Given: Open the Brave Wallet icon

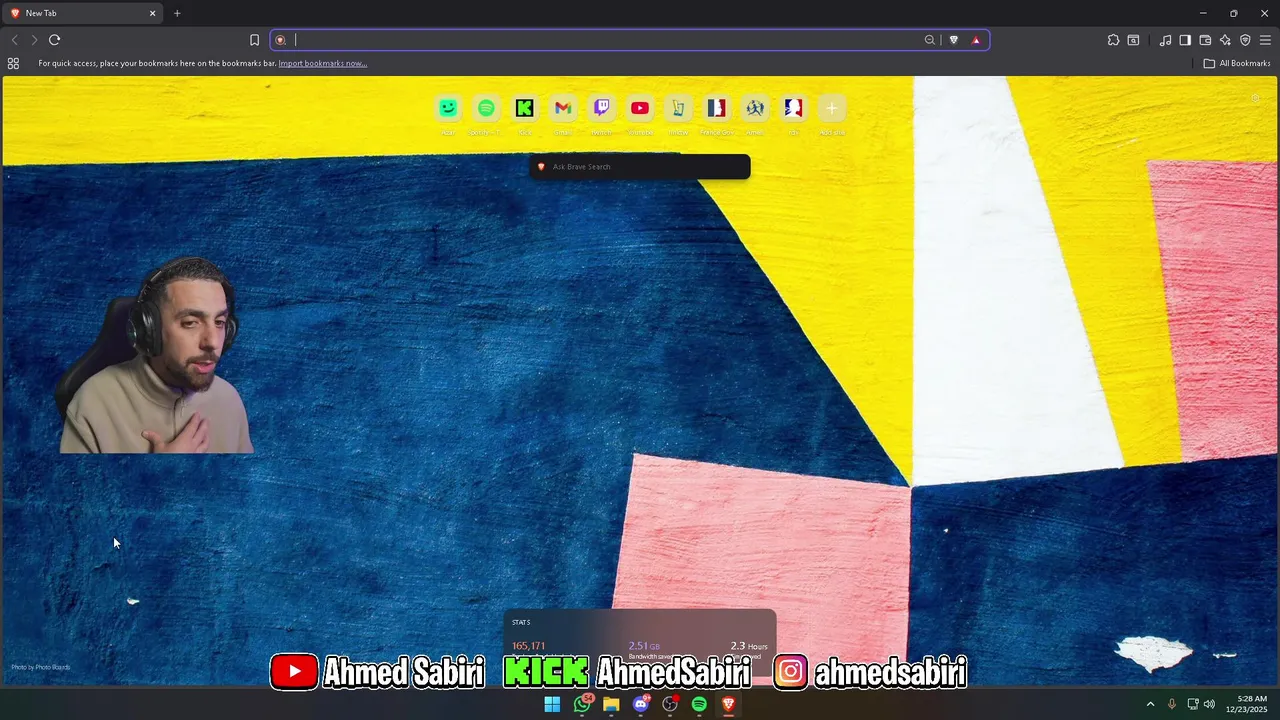Looking at the screenshot, I should point(1205,40).
